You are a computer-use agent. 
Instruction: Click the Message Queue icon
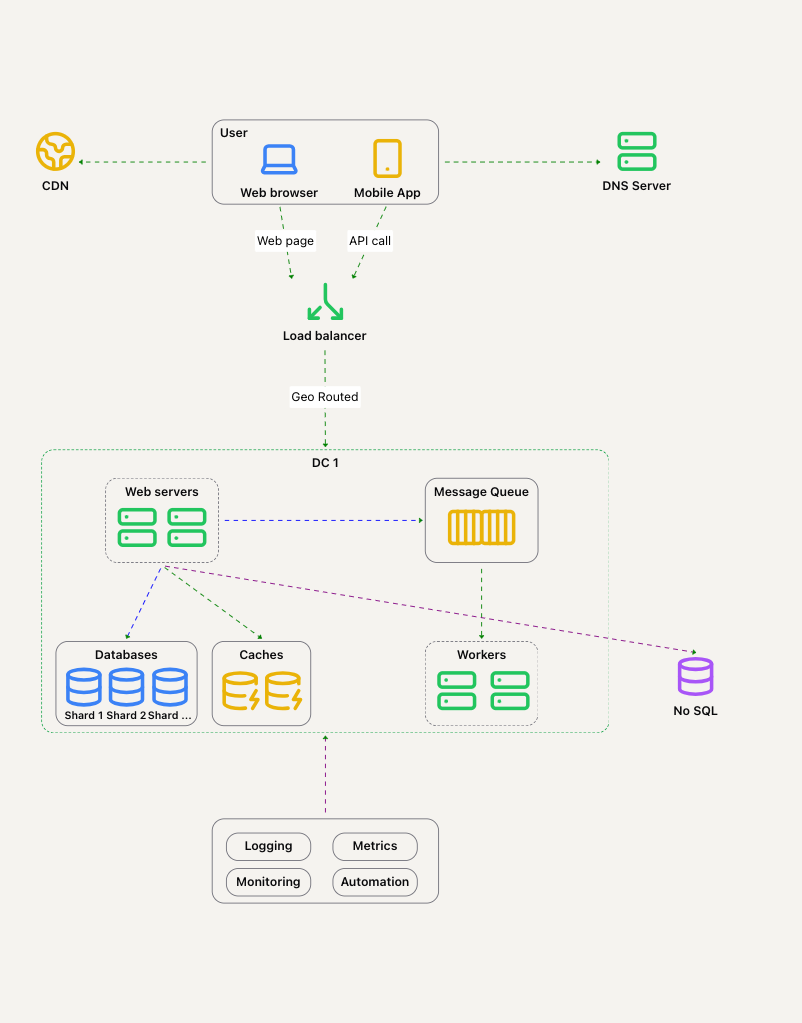[x=481, y=527]
